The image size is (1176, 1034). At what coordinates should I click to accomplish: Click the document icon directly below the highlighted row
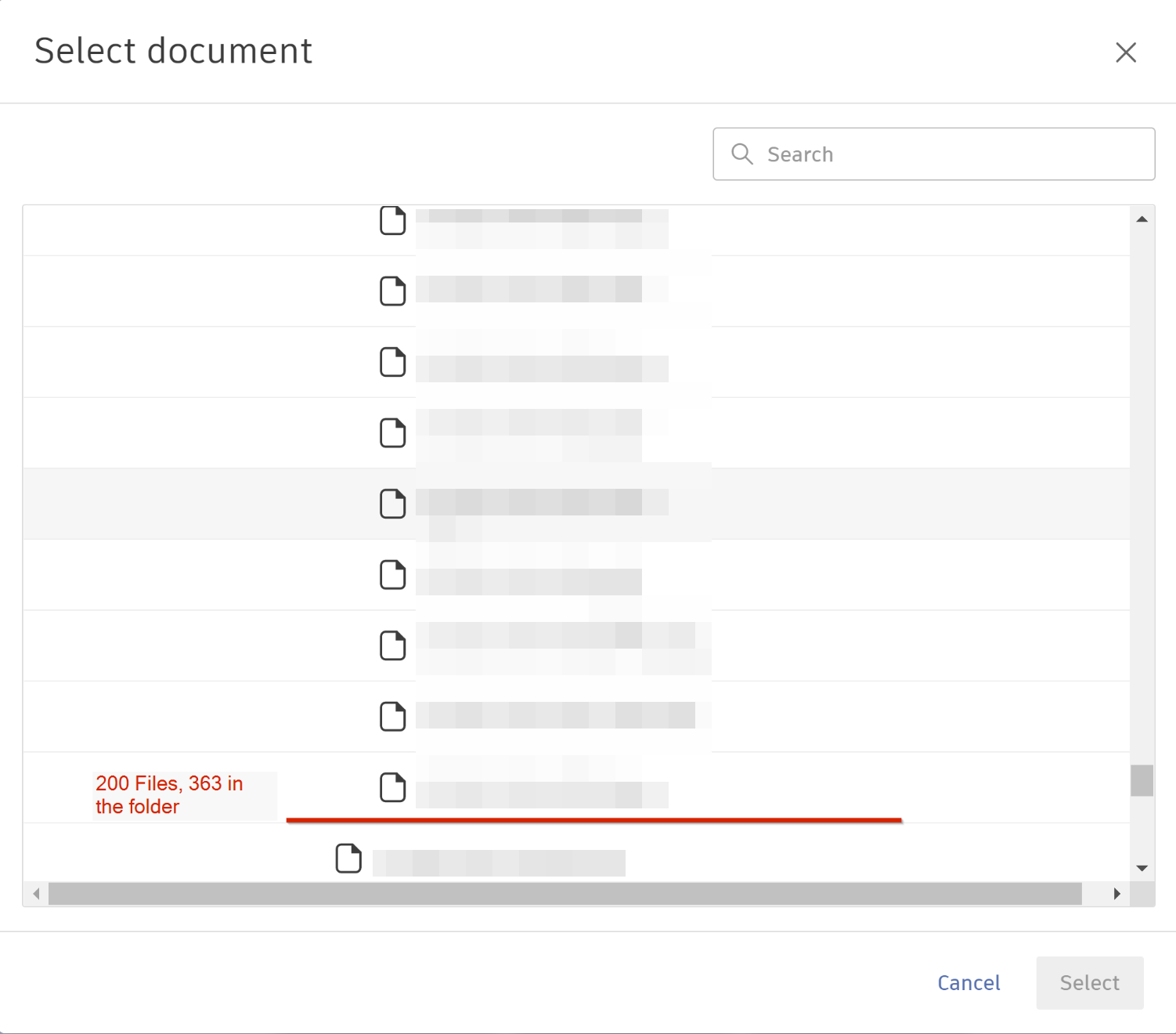pos(392,574)
